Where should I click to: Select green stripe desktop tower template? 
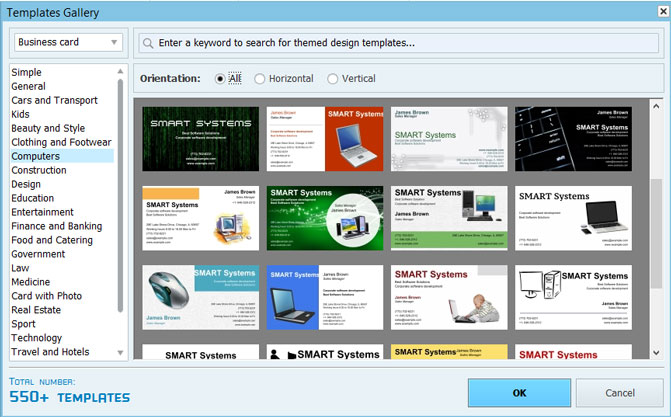449,218
